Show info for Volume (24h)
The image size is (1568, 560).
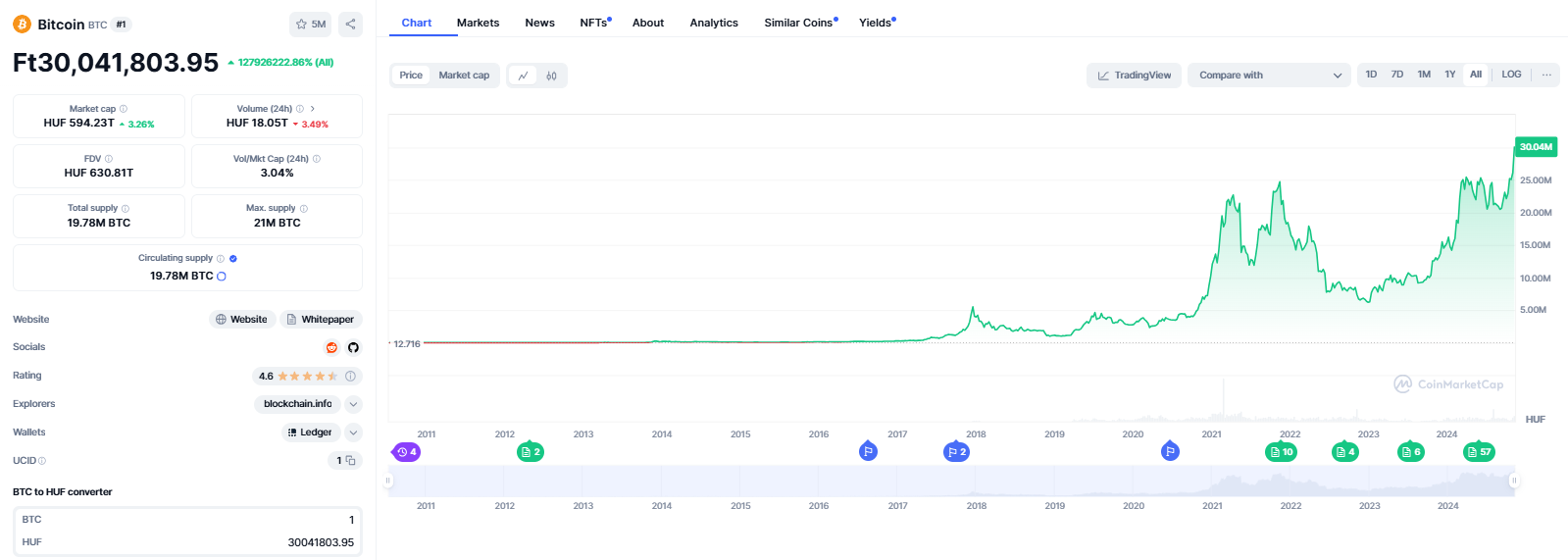300,109
